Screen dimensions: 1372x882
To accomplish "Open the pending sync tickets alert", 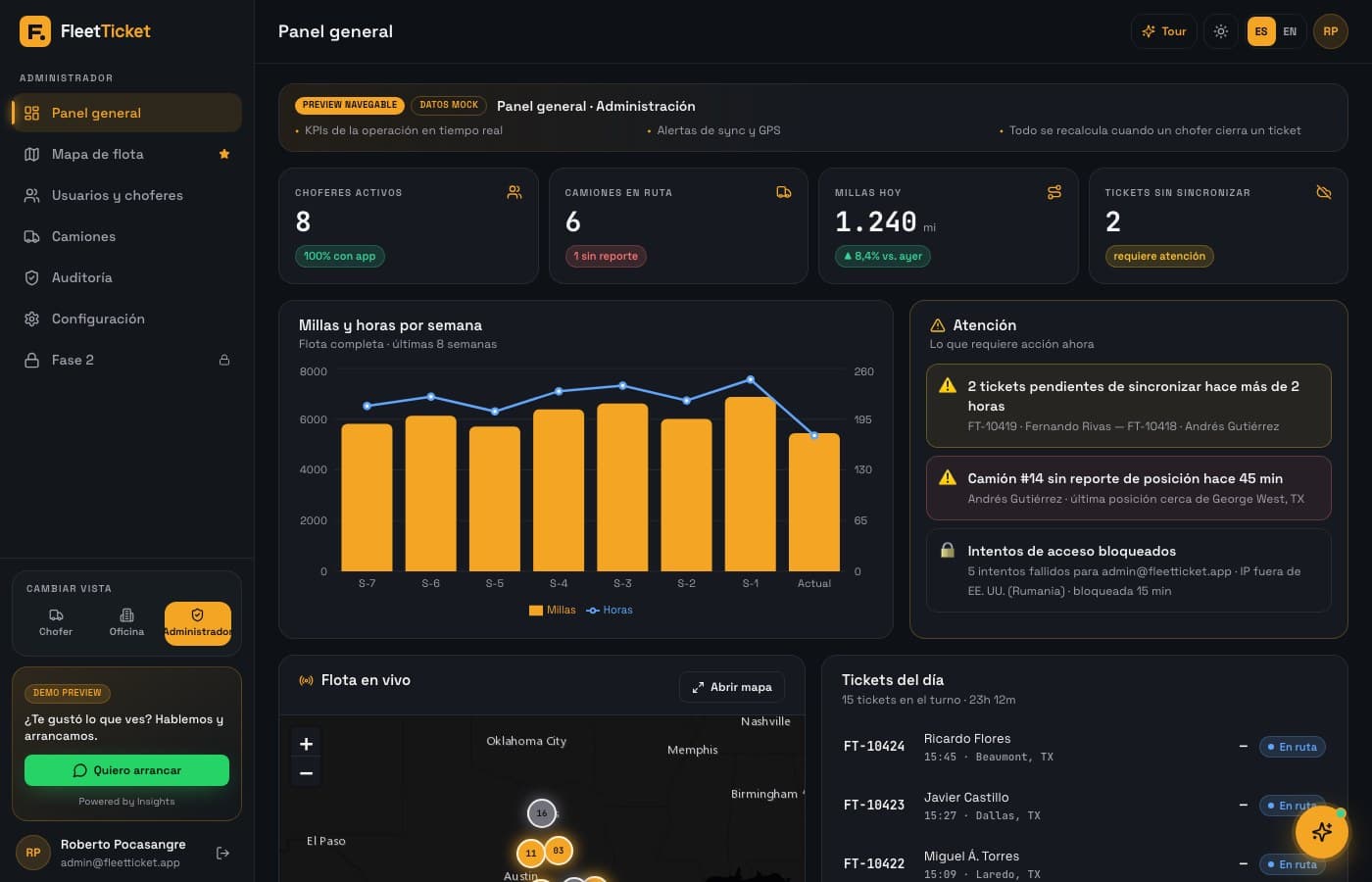I will click(1129, 406).
